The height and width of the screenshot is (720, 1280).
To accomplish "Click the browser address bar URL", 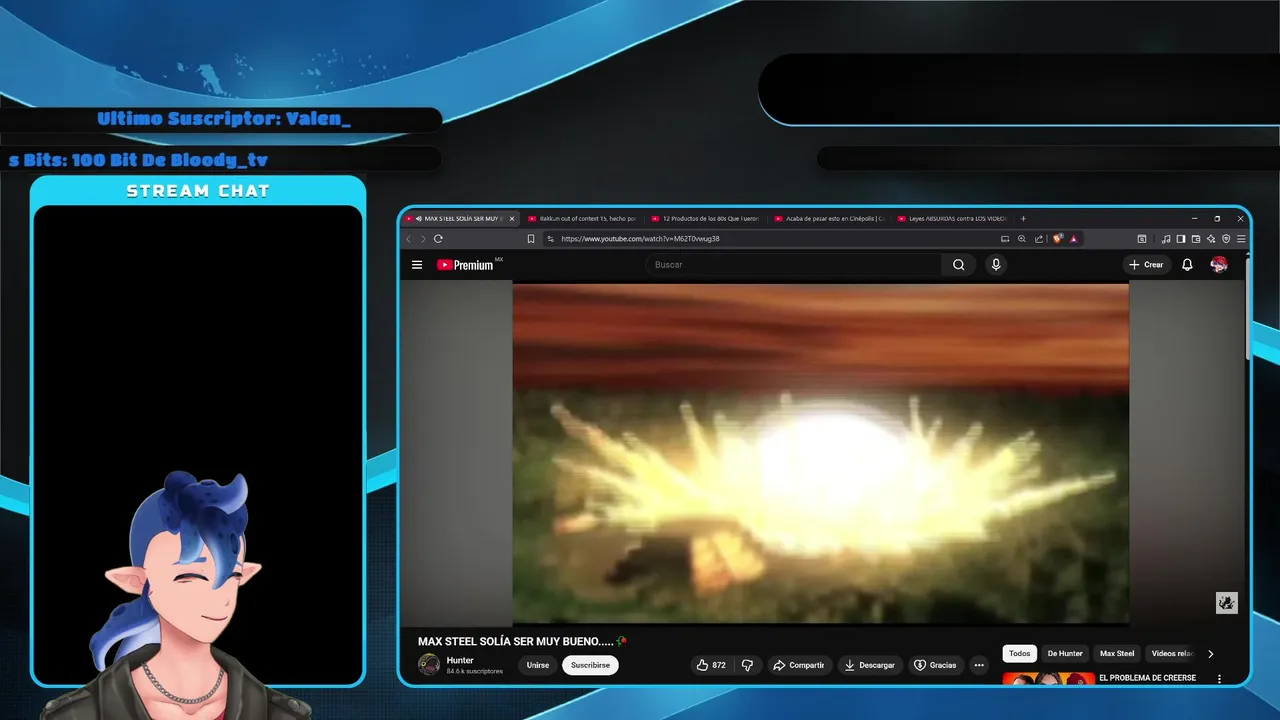I will 640,239.
